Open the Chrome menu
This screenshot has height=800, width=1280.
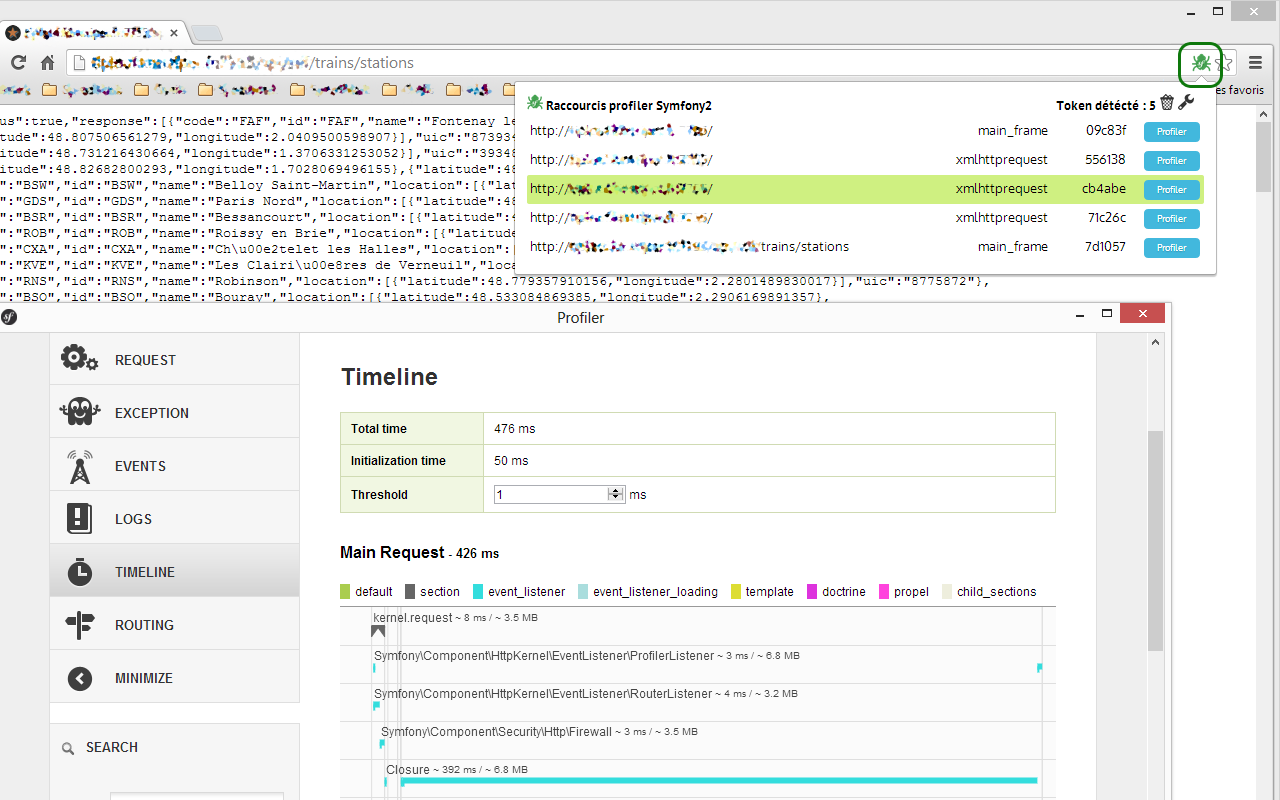click(1255, 61)
